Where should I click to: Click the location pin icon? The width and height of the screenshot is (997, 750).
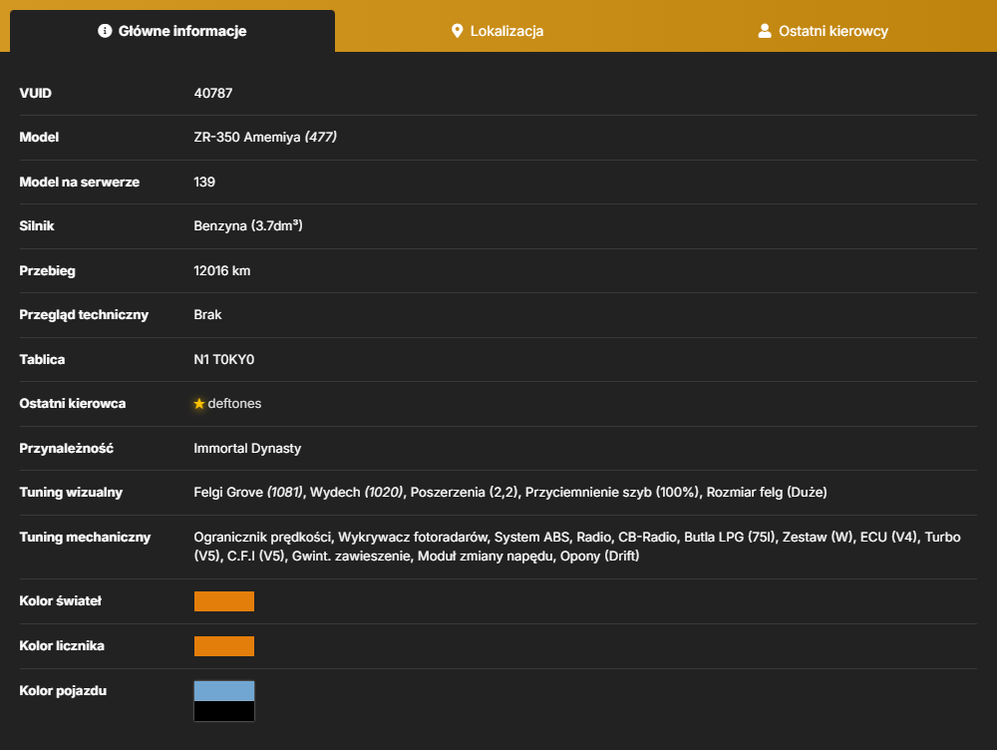pyautogui.click(x=457, y=31)
